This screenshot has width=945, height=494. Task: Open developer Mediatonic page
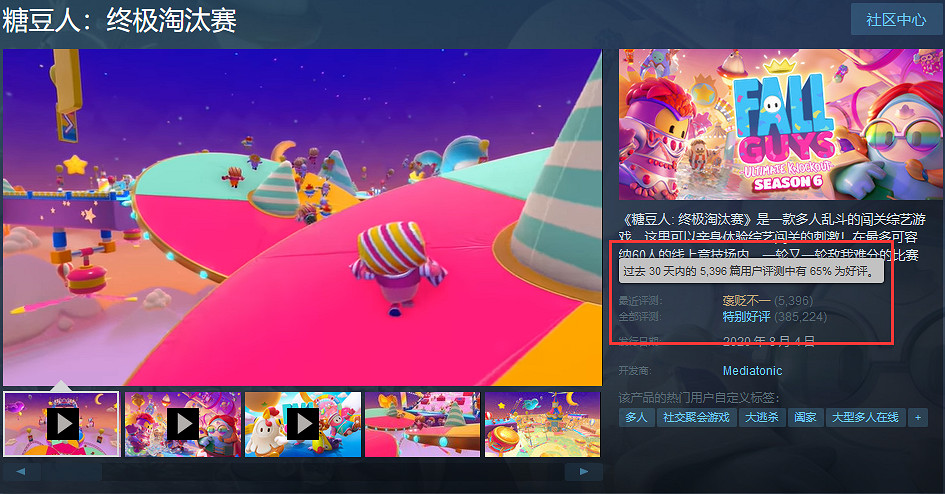click(x=752, y=370)
